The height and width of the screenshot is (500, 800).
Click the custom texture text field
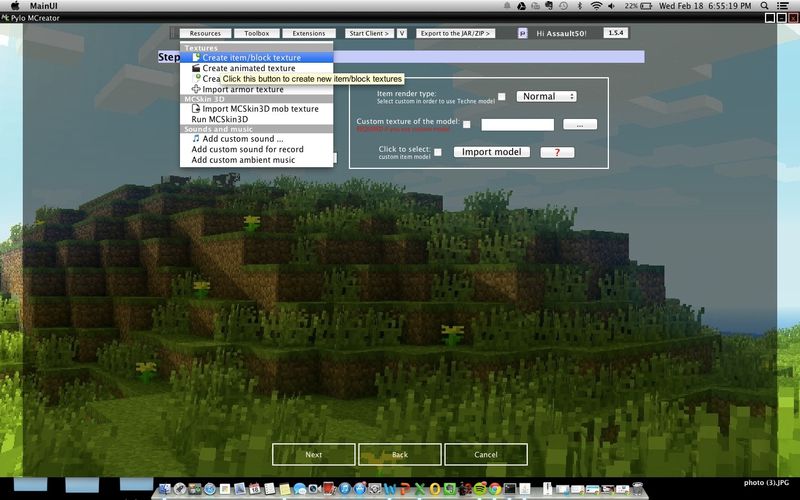tap(517, 124)
